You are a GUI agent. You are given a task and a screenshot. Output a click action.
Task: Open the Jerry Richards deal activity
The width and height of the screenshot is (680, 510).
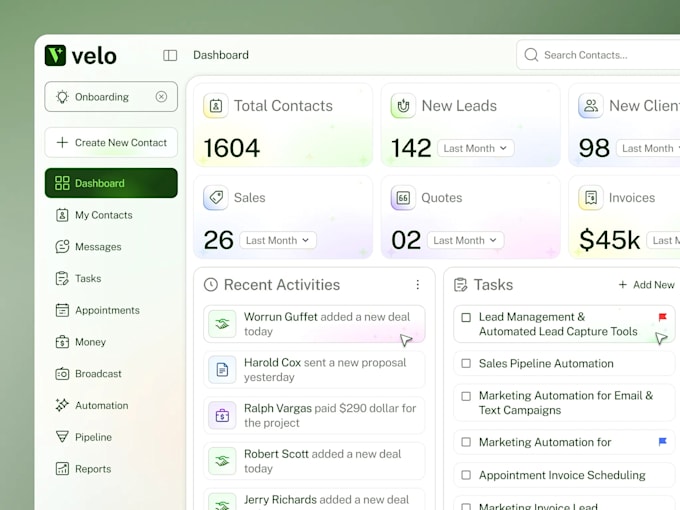pos(314,500)
